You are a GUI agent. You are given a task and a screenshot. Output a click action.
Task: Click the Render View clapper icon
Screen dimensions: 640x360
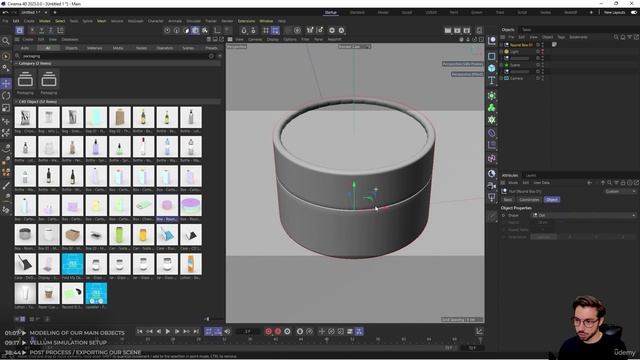click(x=448, y=30)
